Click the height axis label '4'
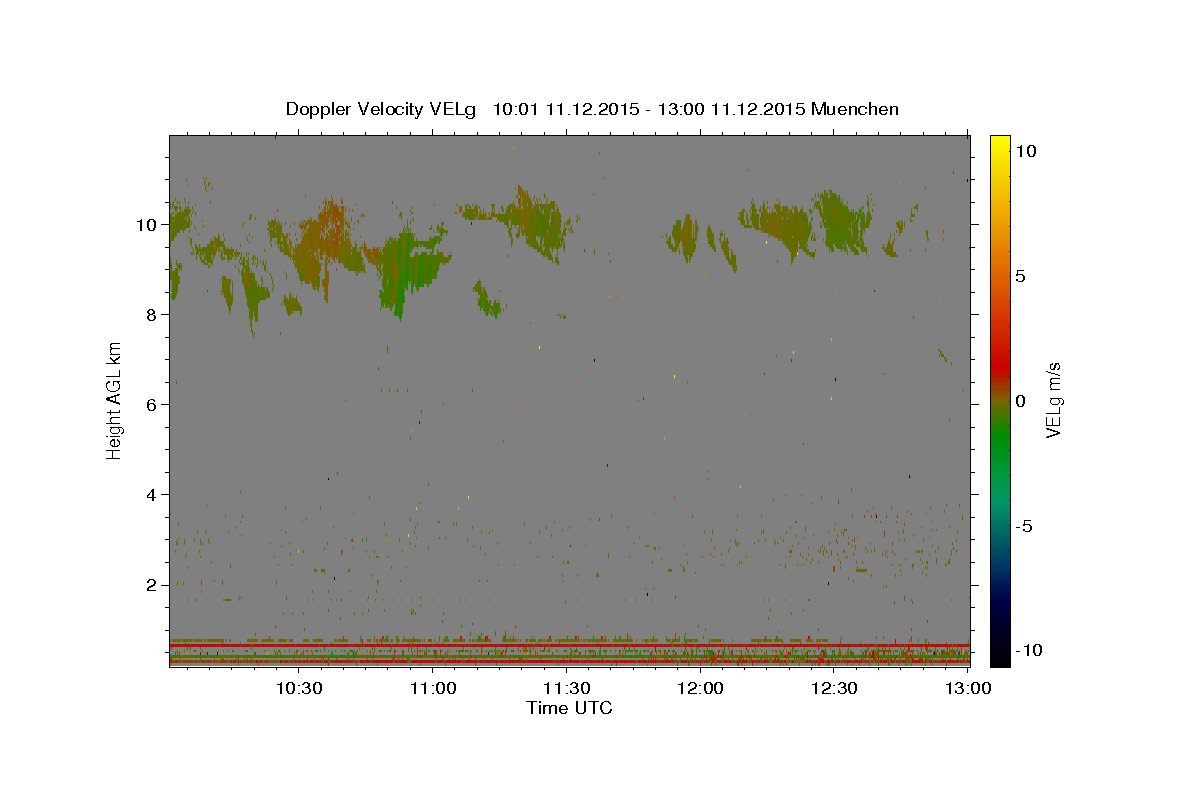Screen dimensions: 1200x800 pos(152,494)
